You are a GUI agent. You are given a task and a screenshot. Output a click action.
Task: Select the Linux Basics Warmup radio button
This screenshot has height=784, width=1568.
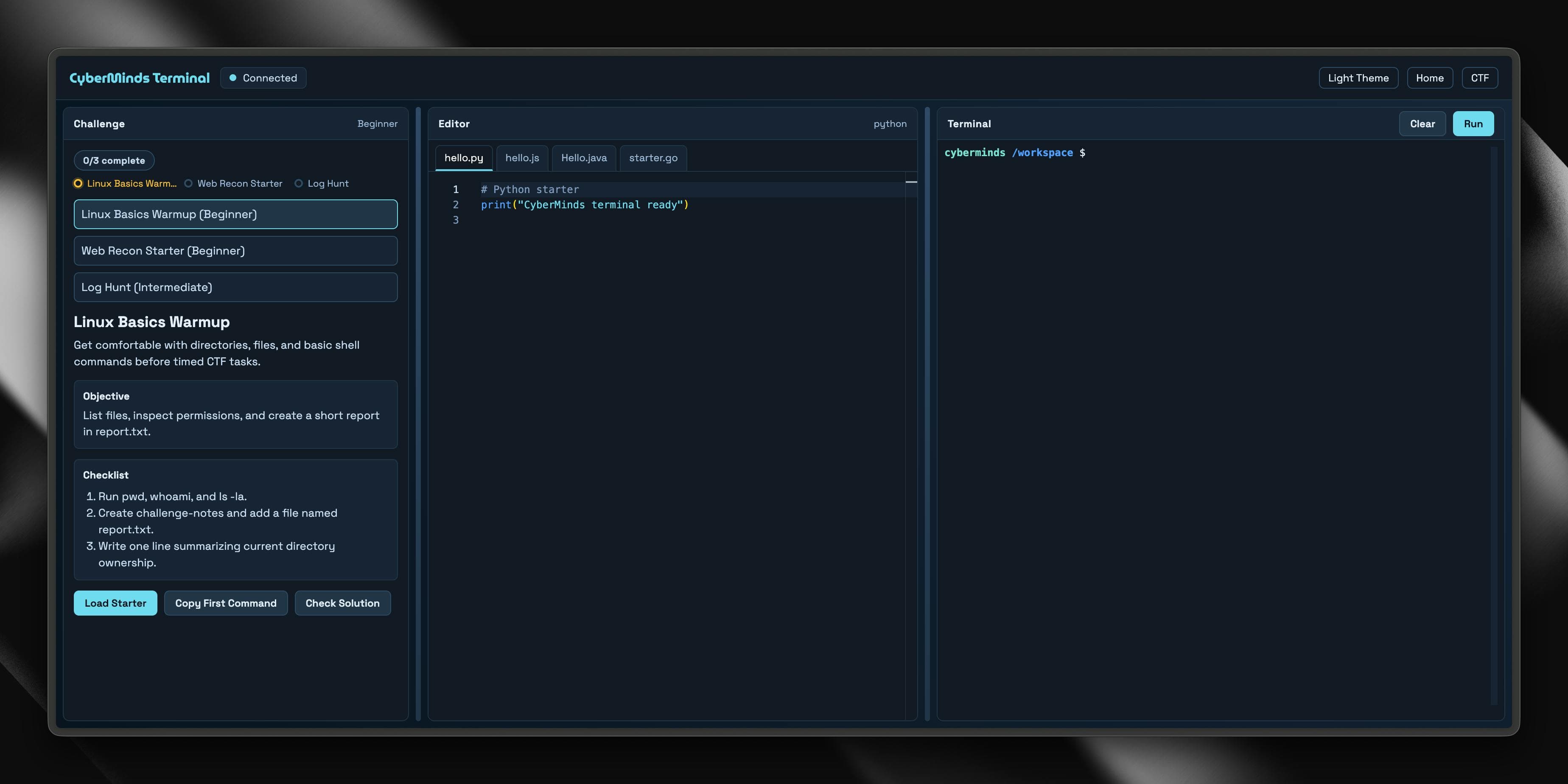(78, 183)
